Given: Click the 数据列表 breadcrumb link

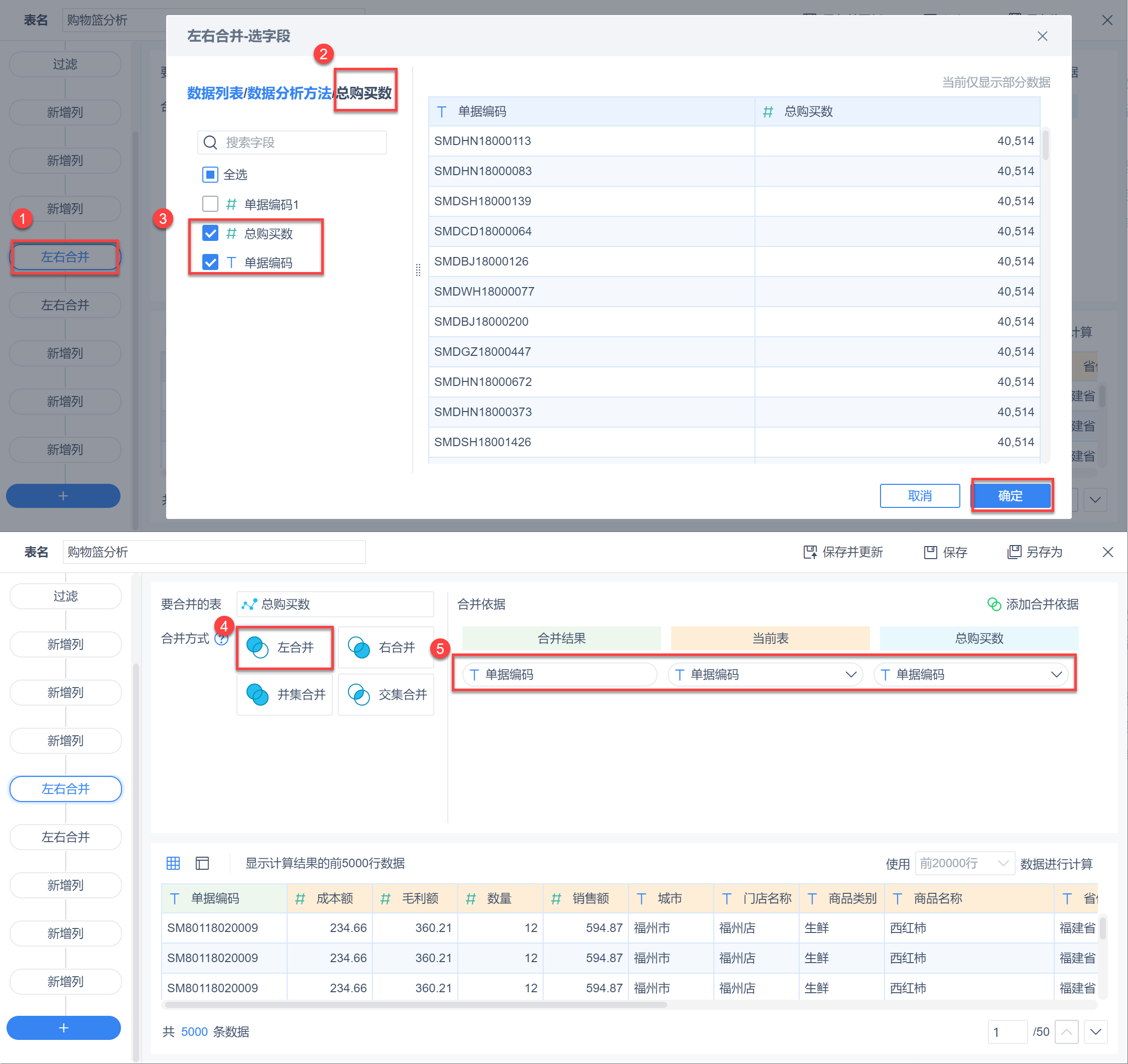Looking at the screenshot, I should click(x=214, y=93).
